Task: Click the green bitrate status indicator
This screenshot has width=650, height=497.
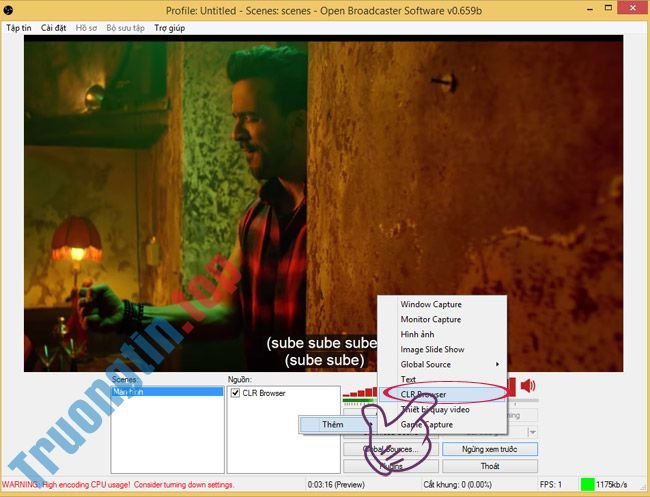Action: tap(587, 484)
